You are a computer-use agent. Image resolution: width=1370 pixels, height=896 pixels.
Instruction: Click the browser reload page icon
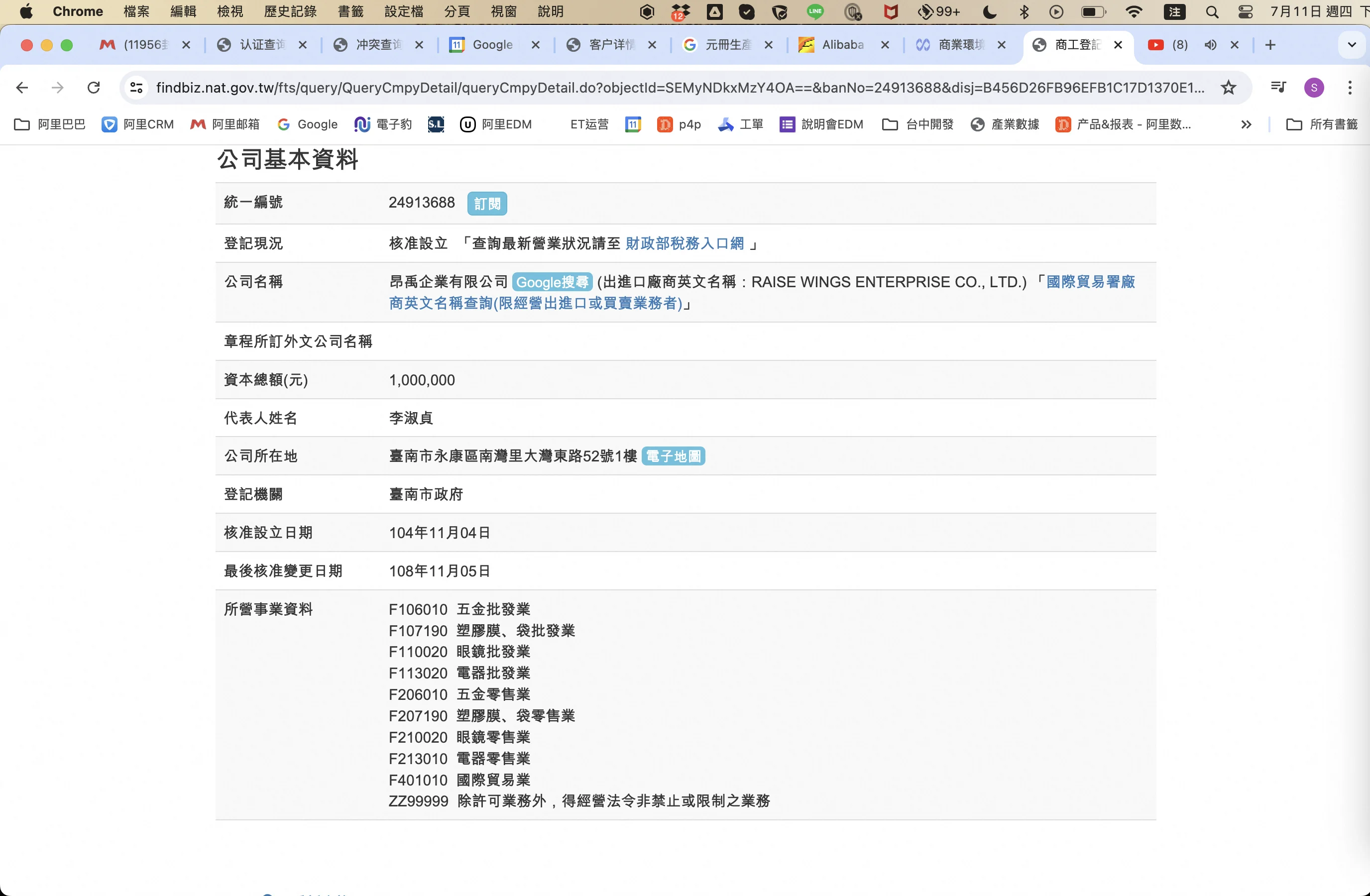click(x=93, y=88)
